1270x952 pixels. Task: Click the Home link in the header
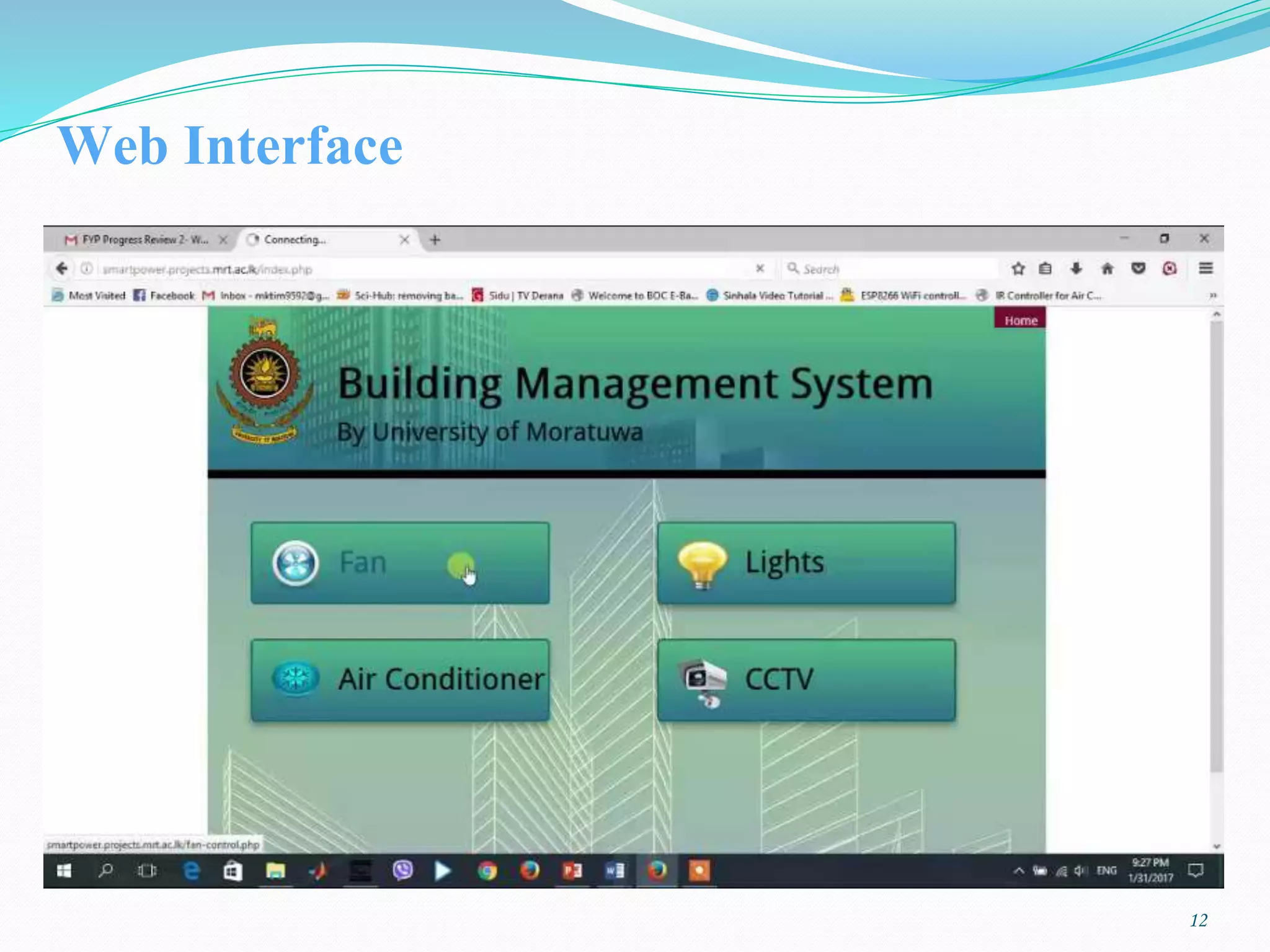click(1020, 320)
